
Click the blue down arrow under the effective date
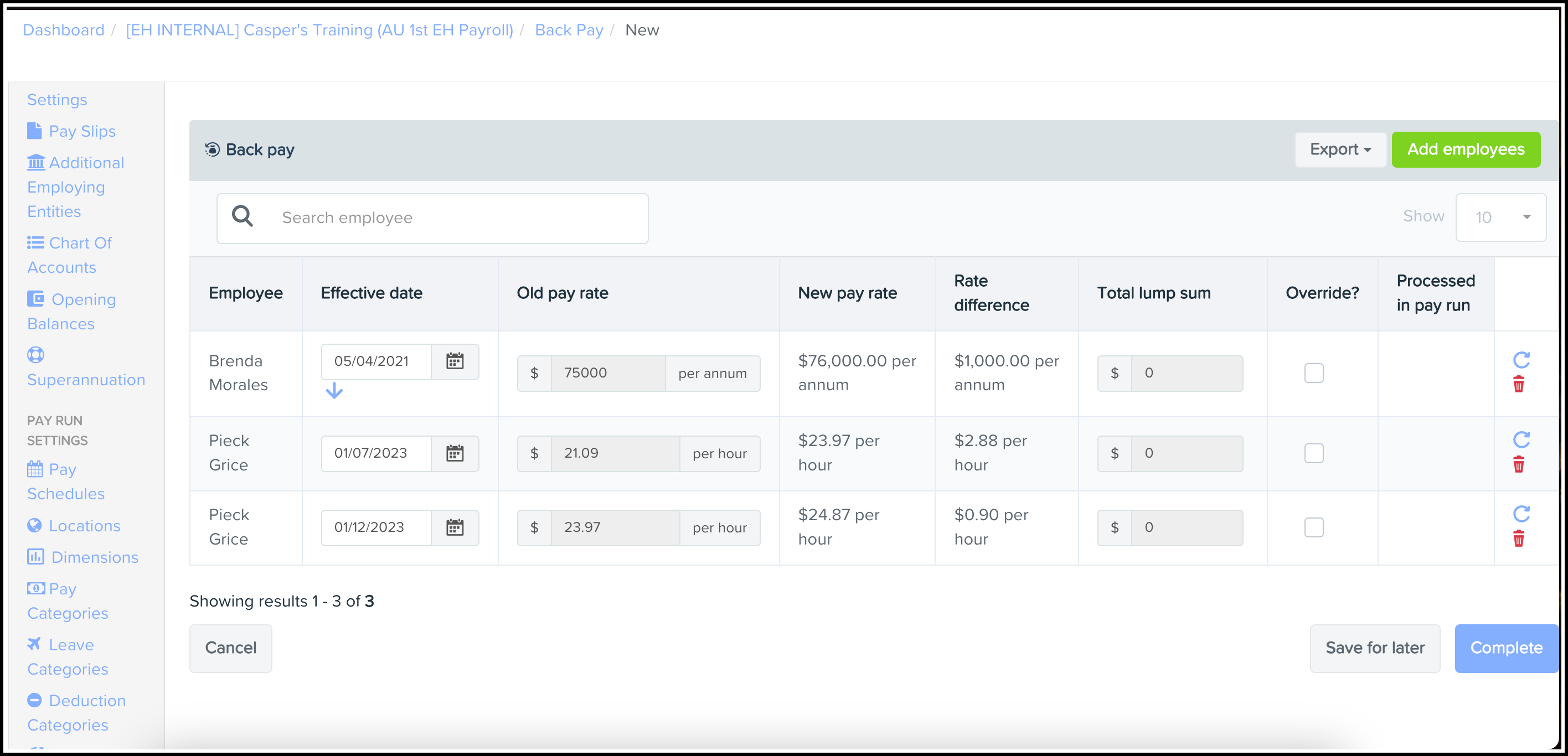point(334,391)
